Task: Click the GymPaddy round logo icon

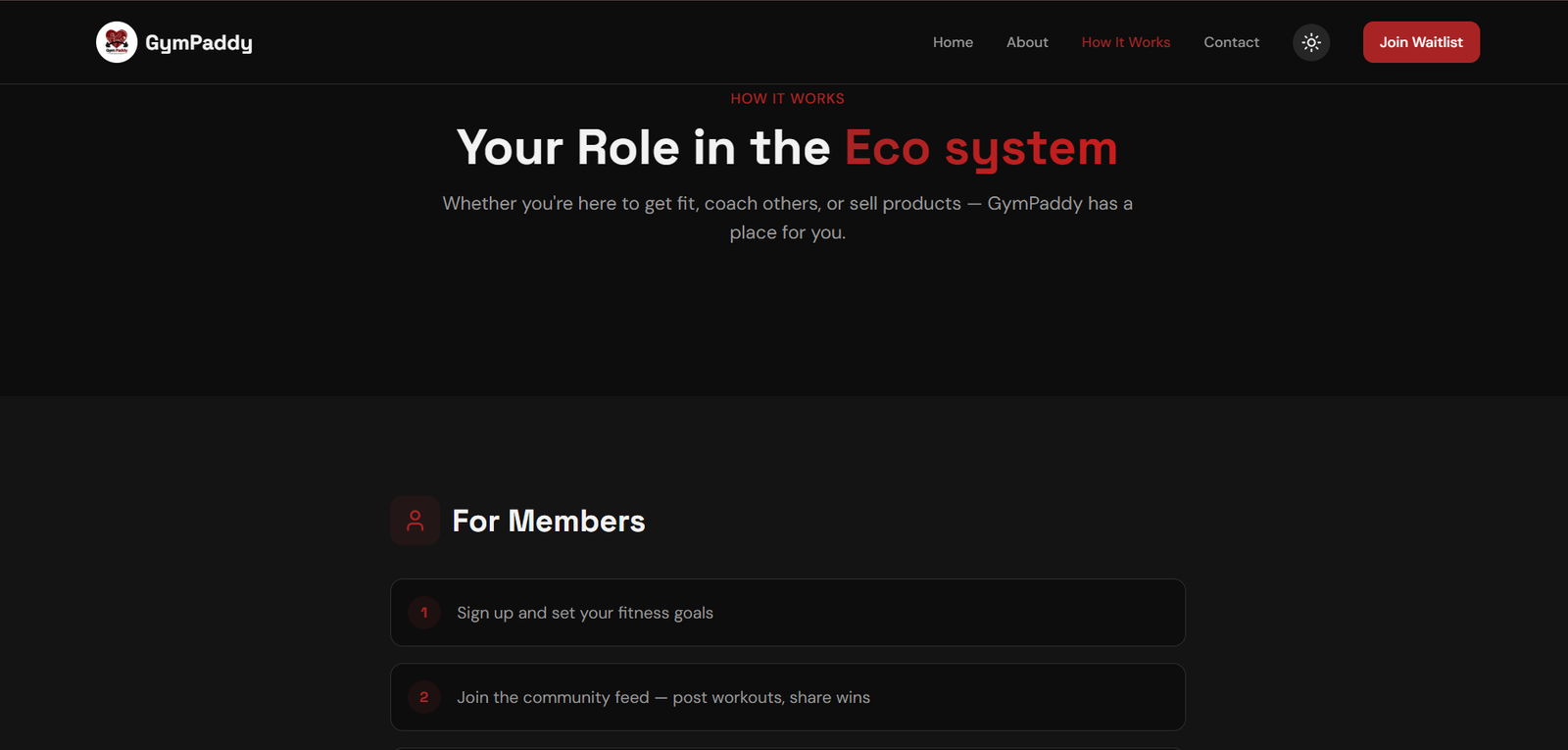Action: coord(117,42)
